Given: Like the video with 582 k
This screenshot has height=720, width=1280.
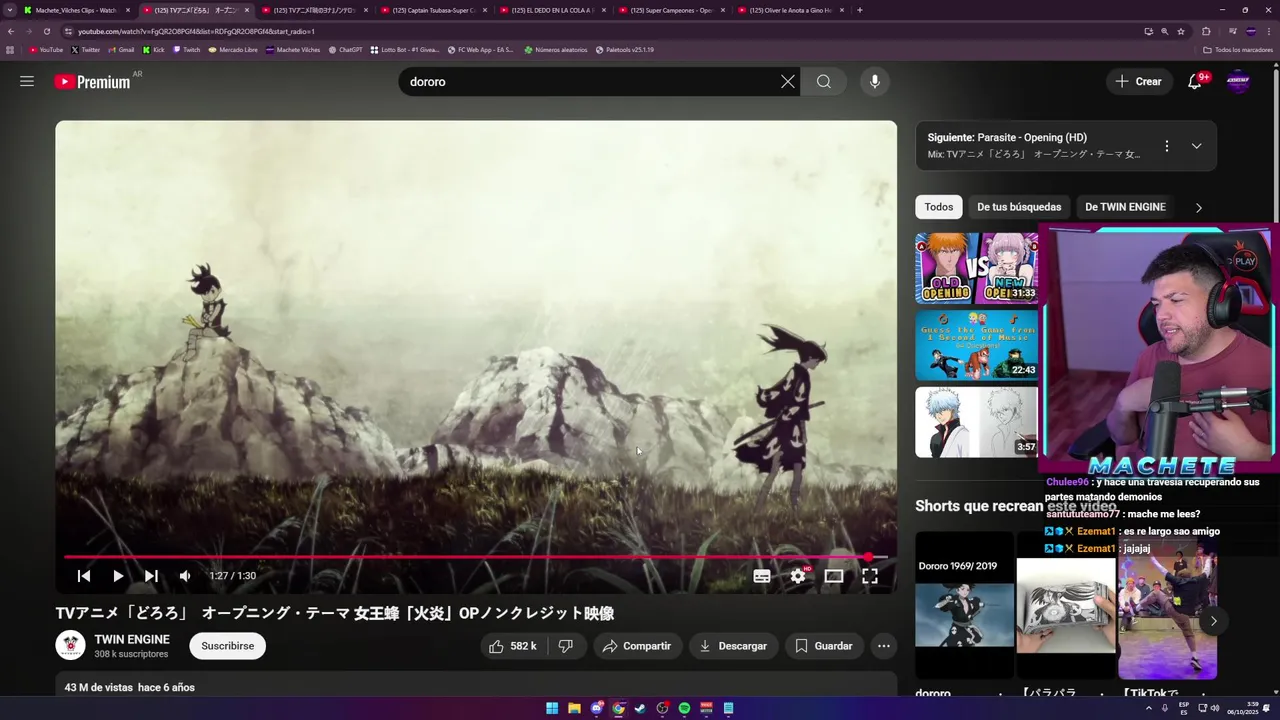Looking at the screenshot, I should coord(512,646).
